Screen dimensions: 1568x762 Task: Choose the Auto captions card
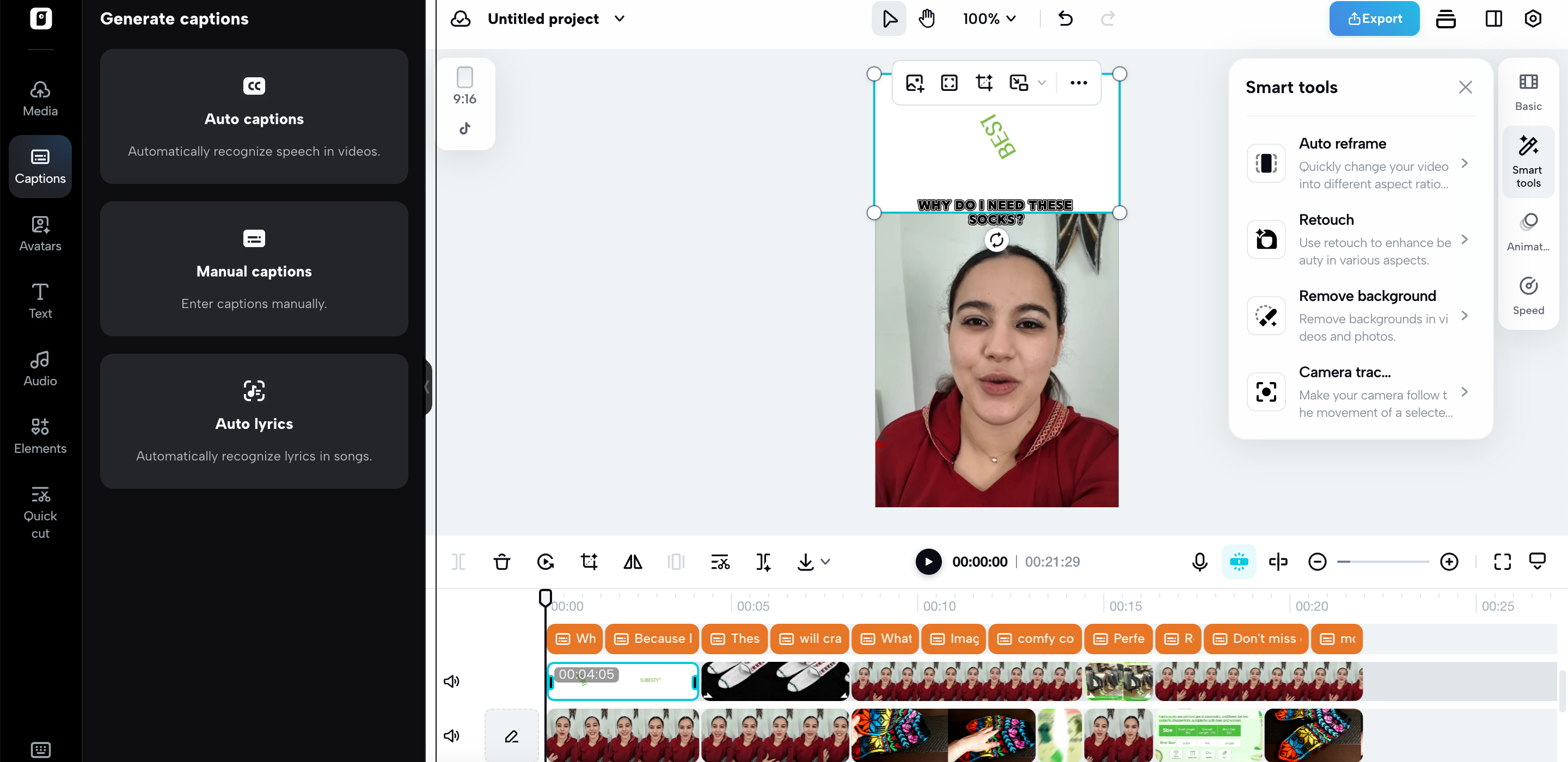click(x=254, y=117)
